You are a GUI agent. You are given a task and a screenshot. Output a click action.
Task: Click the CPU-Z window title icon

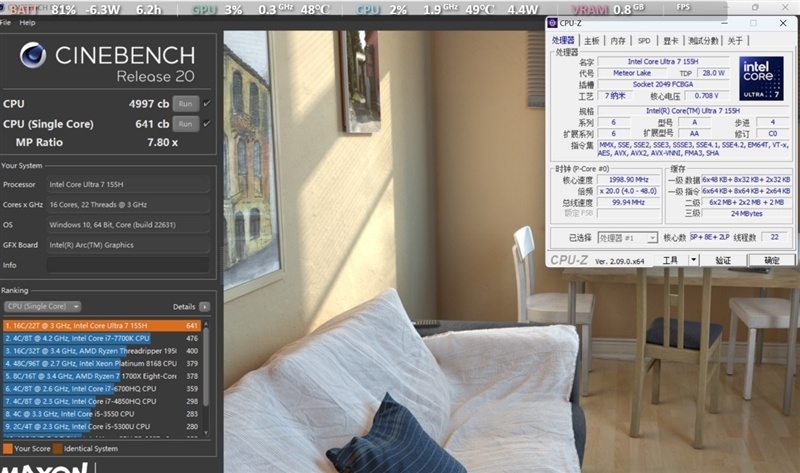tap(553, 23)
